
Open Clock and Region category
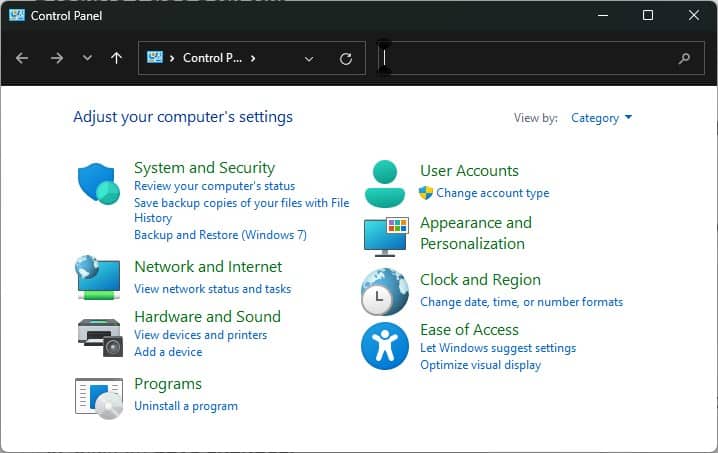click(x=480, y=280)
